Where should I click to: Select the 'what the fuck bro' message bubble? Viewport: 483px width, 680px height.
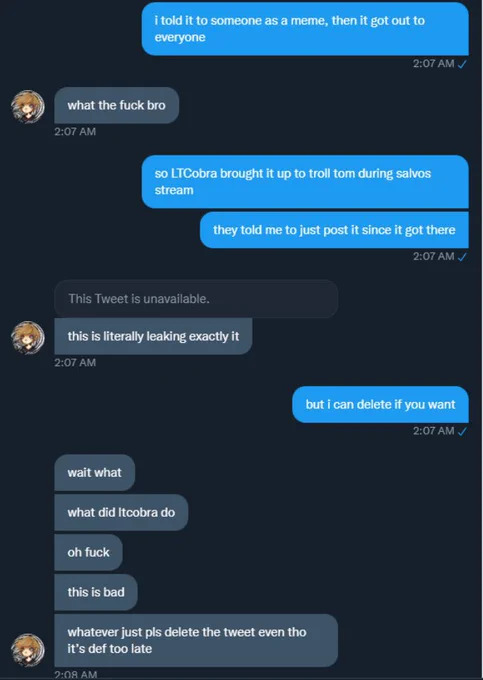(117, 105)
